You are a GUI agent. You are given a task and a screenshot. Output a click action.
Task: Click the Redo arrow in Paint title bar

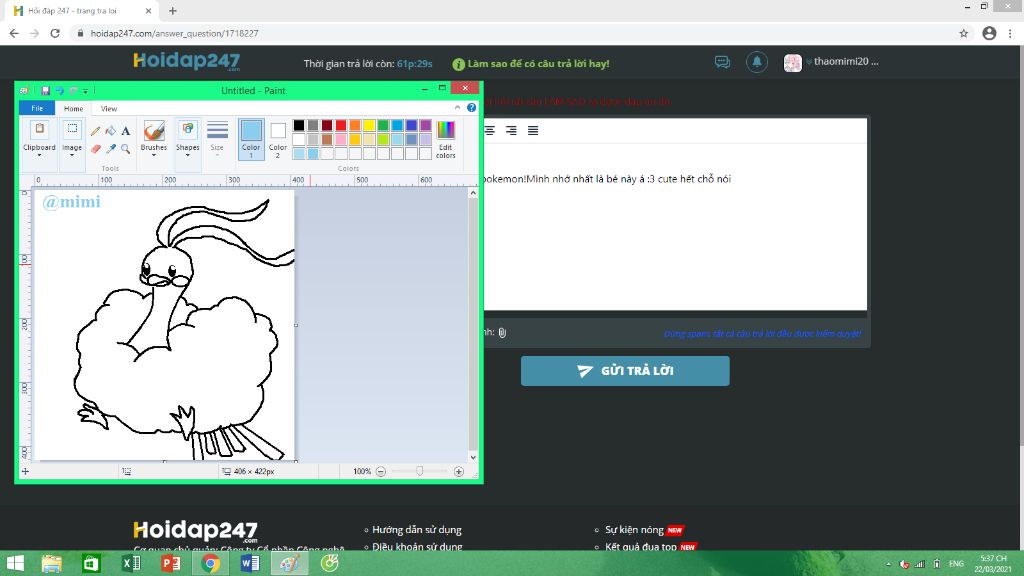[x=73, y=91]
